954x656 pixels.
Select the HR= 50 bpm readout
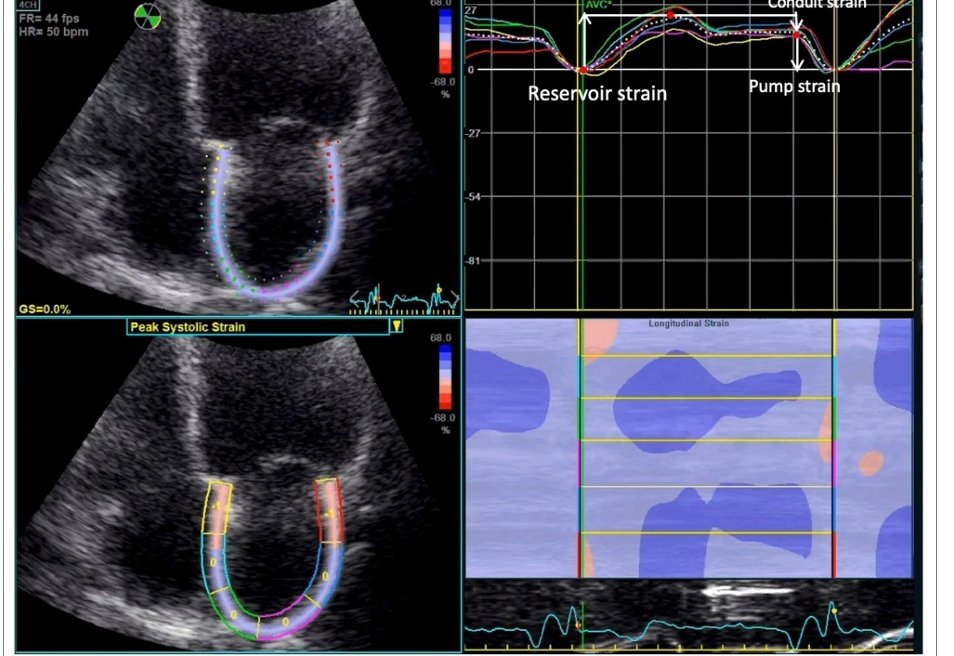pos(54,32)
